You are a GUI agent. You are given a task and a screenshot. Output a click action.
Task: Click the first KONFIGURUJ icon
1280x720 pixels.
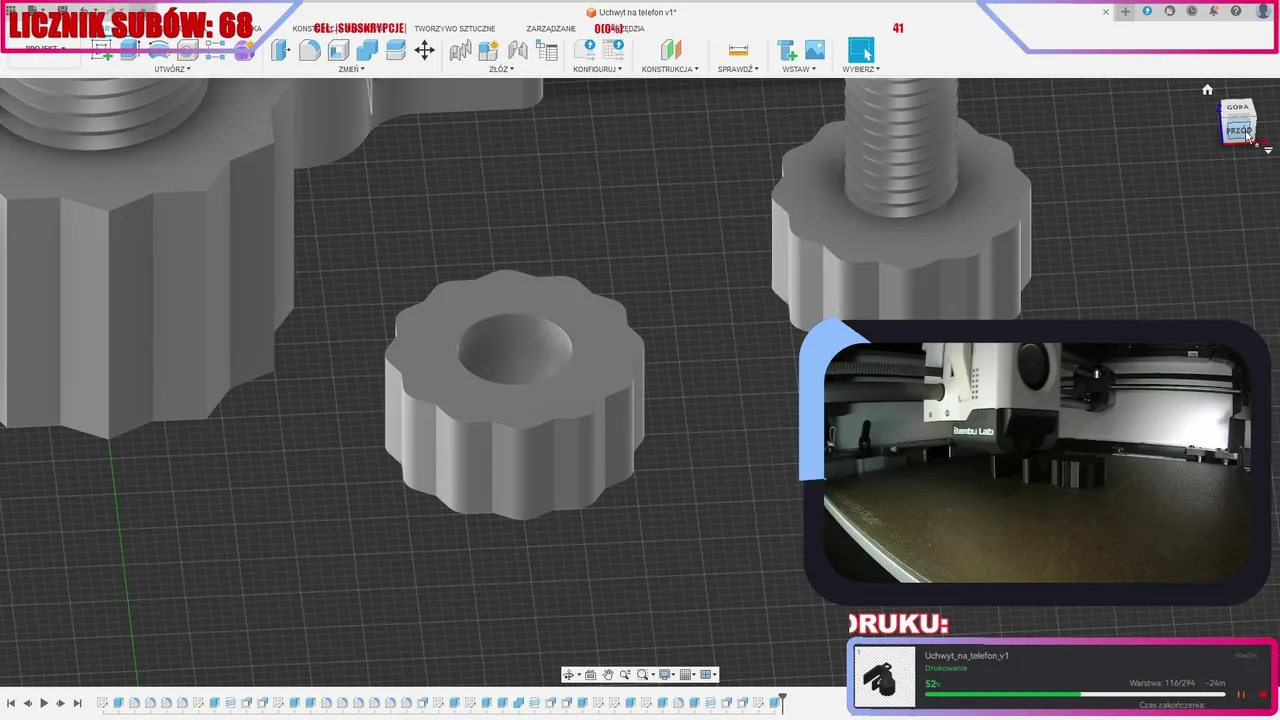pyautogui.click(x=585, y=50)
